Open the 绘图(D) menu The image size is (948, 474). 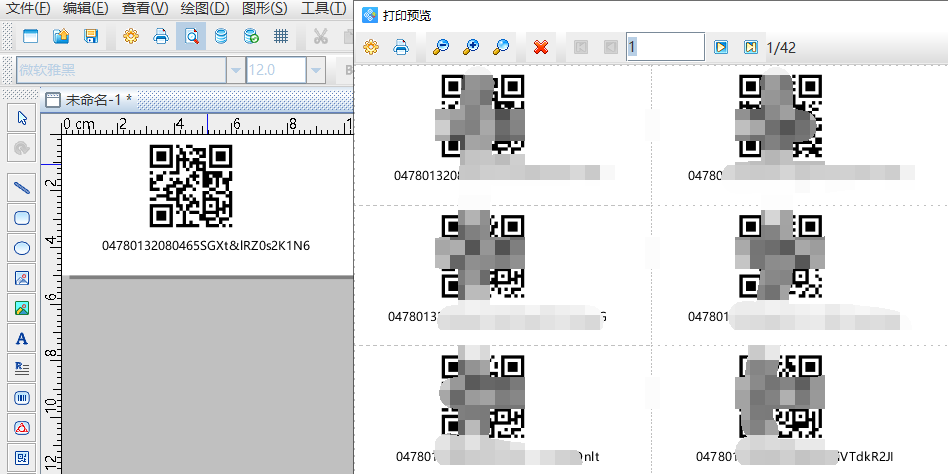tap(205, 8)
